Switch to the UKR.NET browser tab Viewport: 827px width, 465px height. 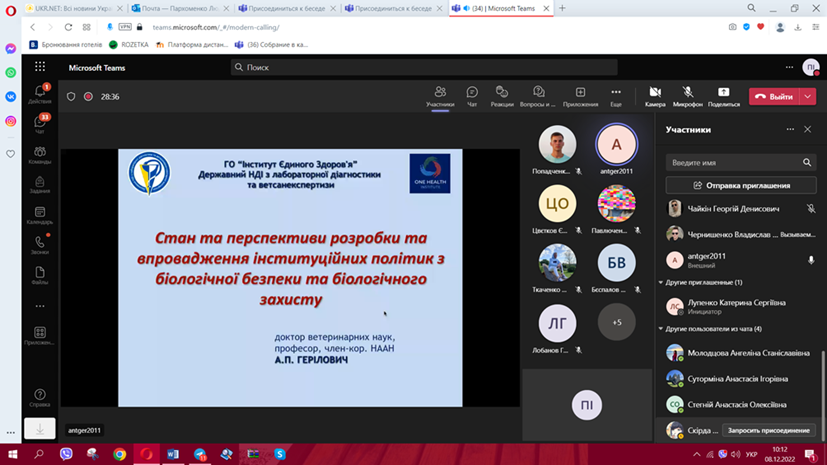click(73, 8)
